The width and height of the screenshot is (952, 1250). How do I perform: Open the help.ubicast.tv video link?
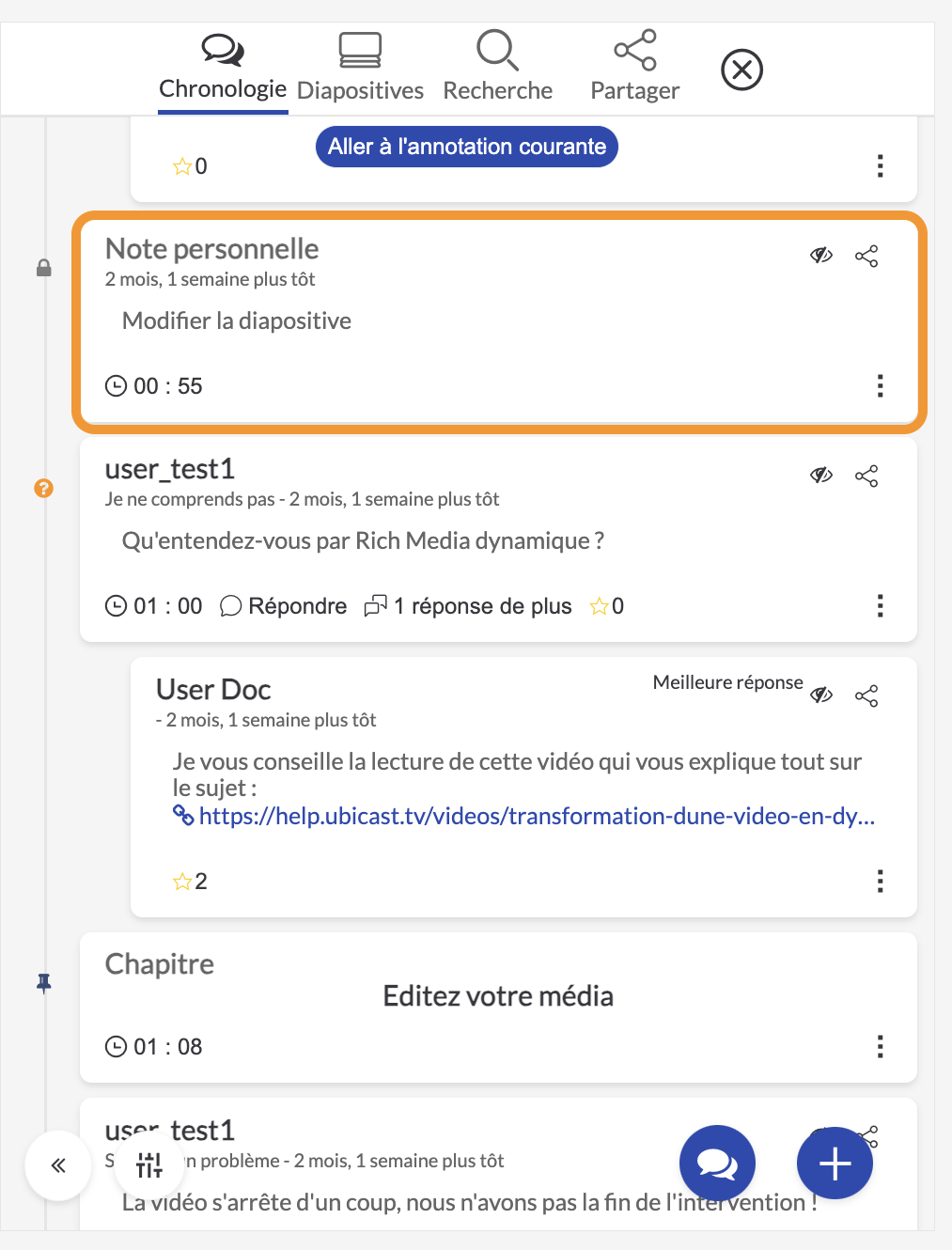[x=524, y=816]
